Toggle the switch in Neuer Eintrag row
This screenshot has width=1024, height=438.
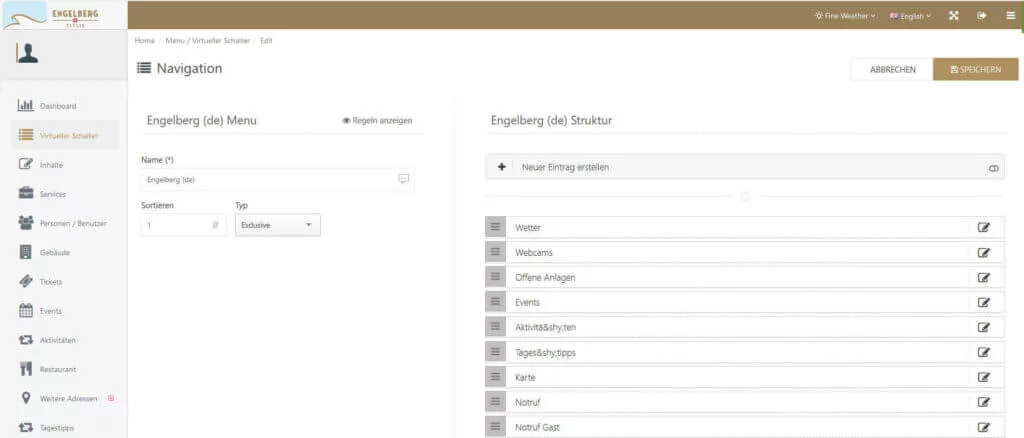pos(993,168)
